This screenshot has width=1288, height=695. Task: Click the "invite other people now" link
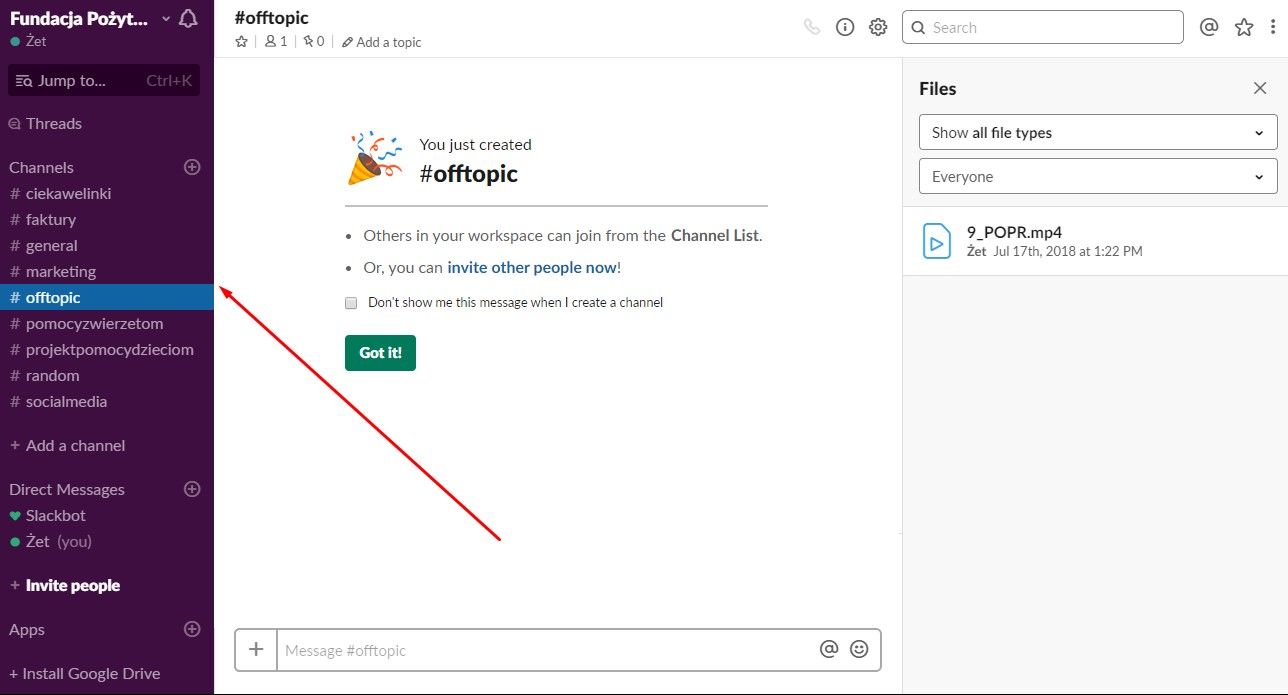531,267
